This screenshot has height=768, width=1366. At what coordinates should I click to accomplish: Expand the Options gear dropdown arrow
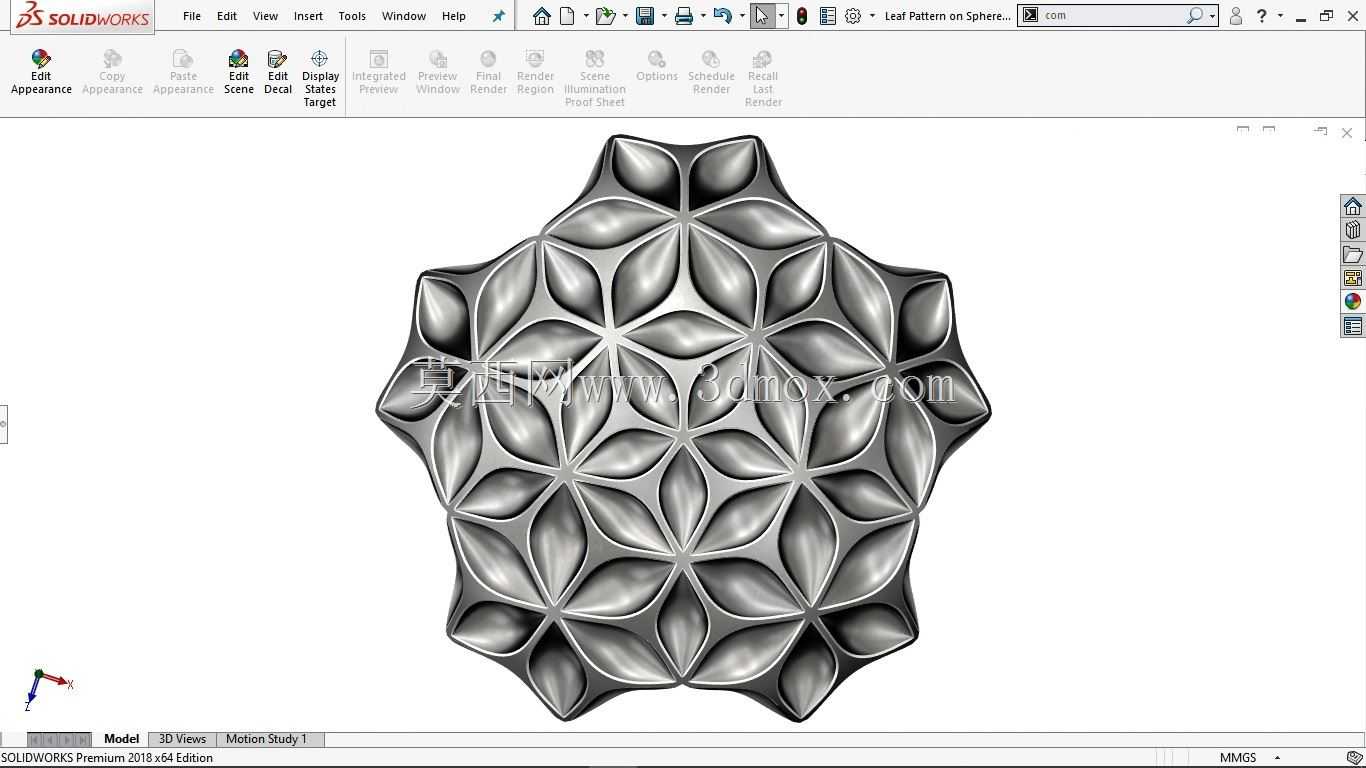(x=872, y=16)
